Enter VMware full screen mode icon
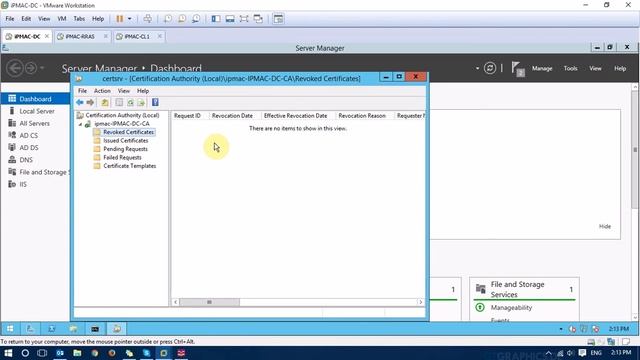The width and height of the screenshot is (640, 360). tap(244, 19)
